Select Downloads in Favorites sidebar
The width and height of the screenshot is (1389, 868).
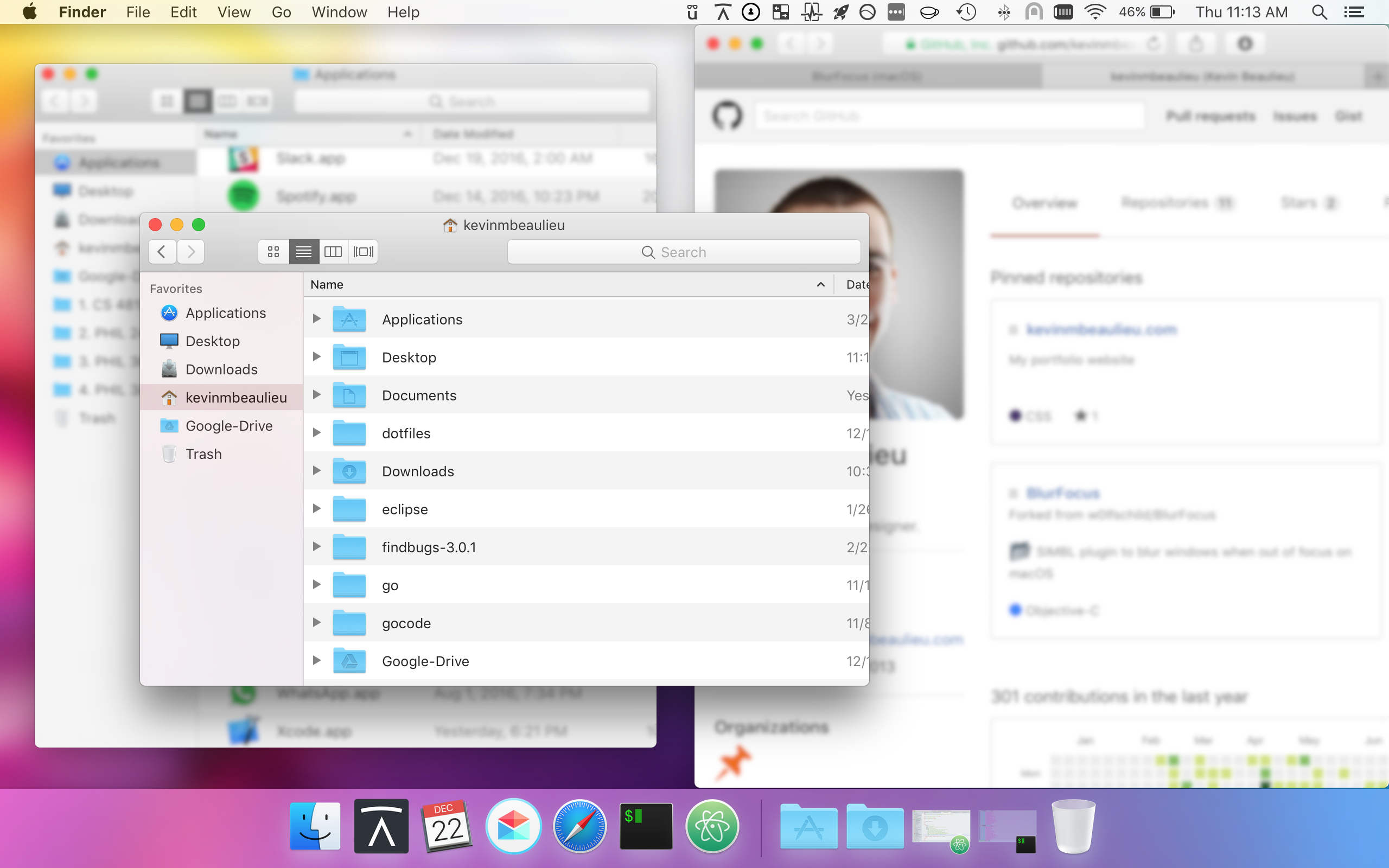pyautogui.click(x=221, y=369)
